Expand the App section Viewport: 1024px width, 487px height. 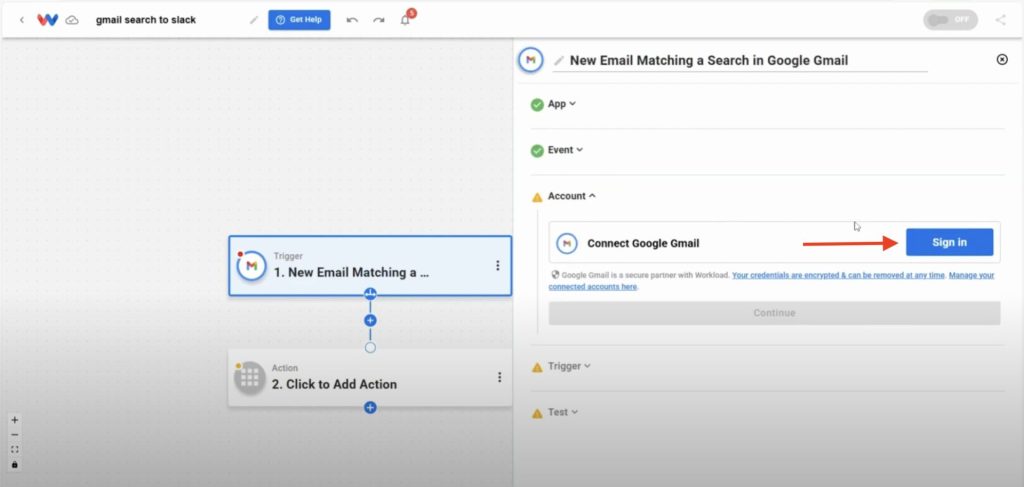tap(562, 104)
